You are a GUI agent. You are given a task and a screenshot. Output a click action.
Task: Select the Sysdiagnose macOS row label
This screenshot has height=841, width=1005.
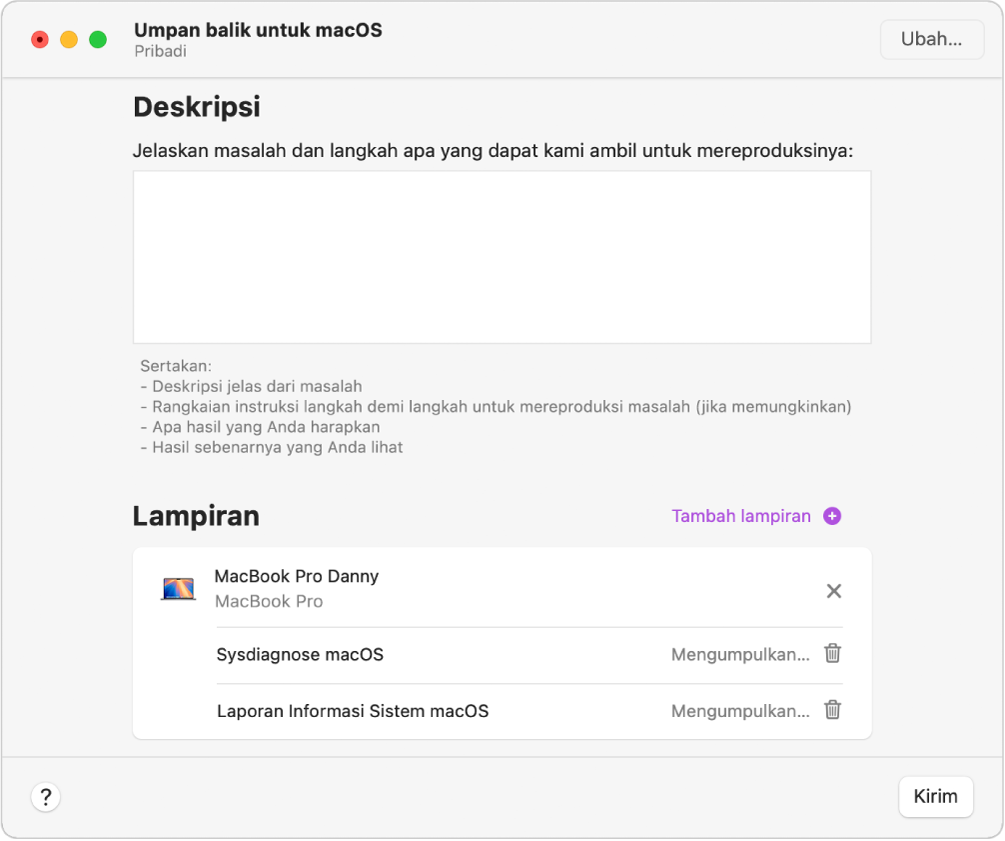pyautogui.click(x=300, y=654)
